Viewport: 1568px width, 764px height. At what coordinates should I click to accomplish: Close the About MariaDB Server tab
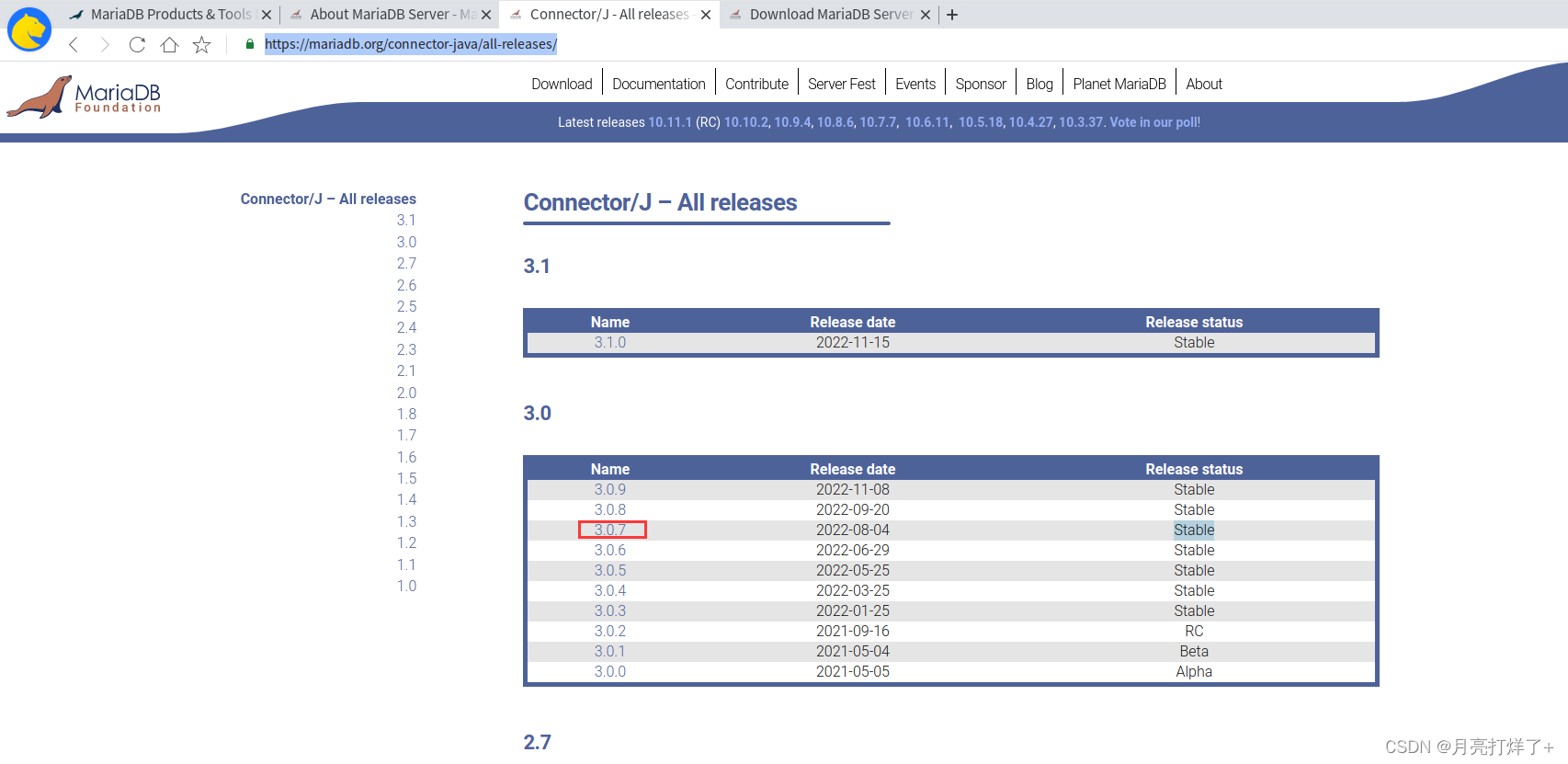pos(486,15)
